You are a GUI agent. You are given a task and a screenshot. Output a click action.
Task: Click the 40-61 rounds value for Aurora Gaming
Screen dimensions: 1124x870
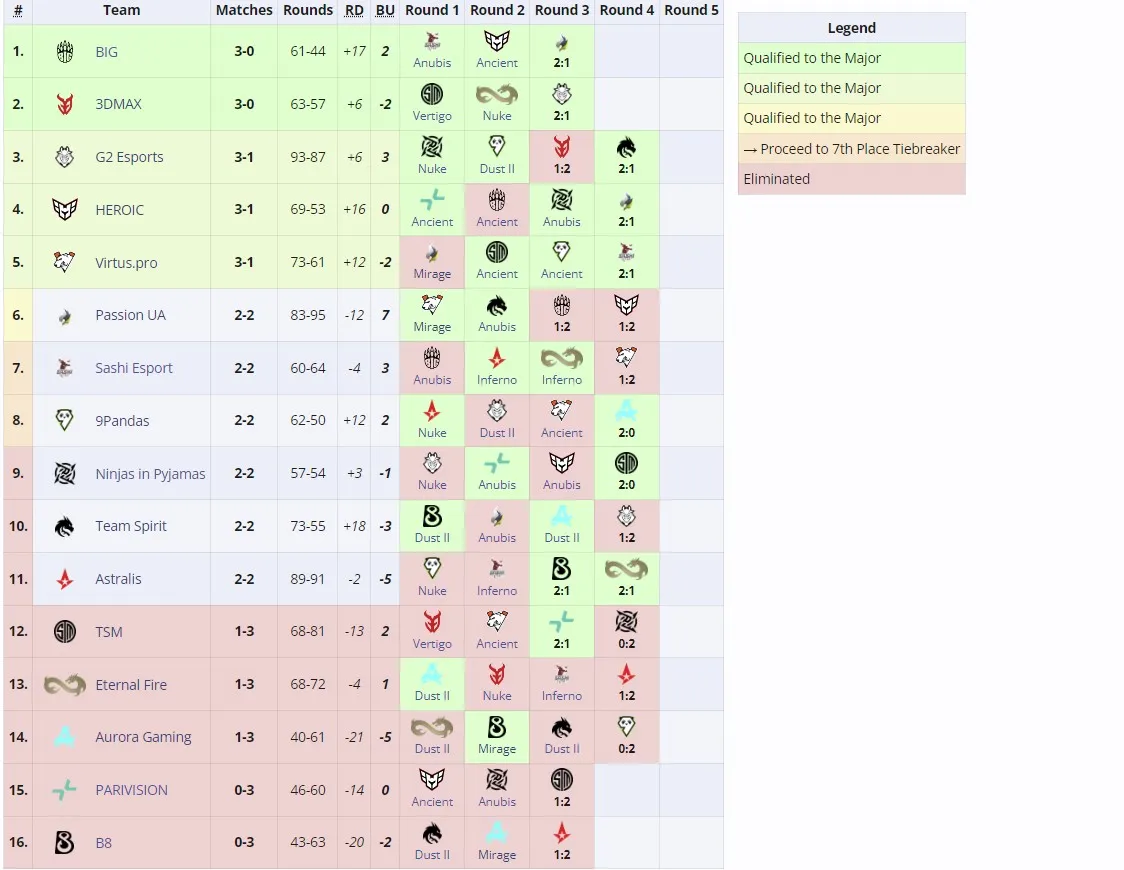click(x=308, y=737)
